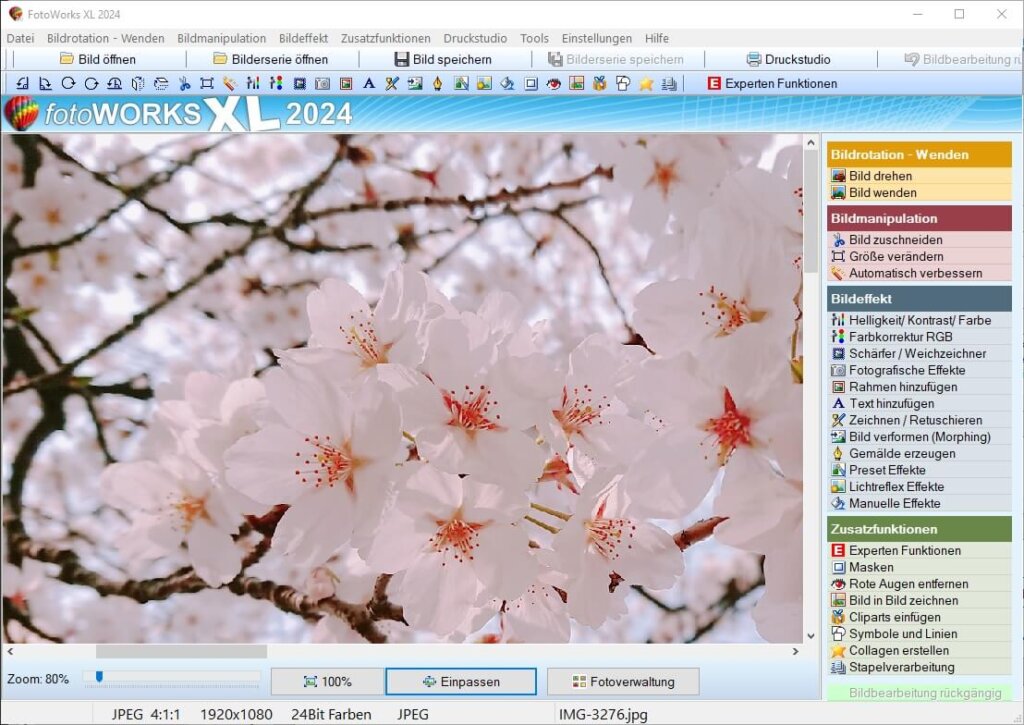The width and height of the screenshot is (1024, 725).
Task: Open the Tools menu
Action: tap(533, 38)
